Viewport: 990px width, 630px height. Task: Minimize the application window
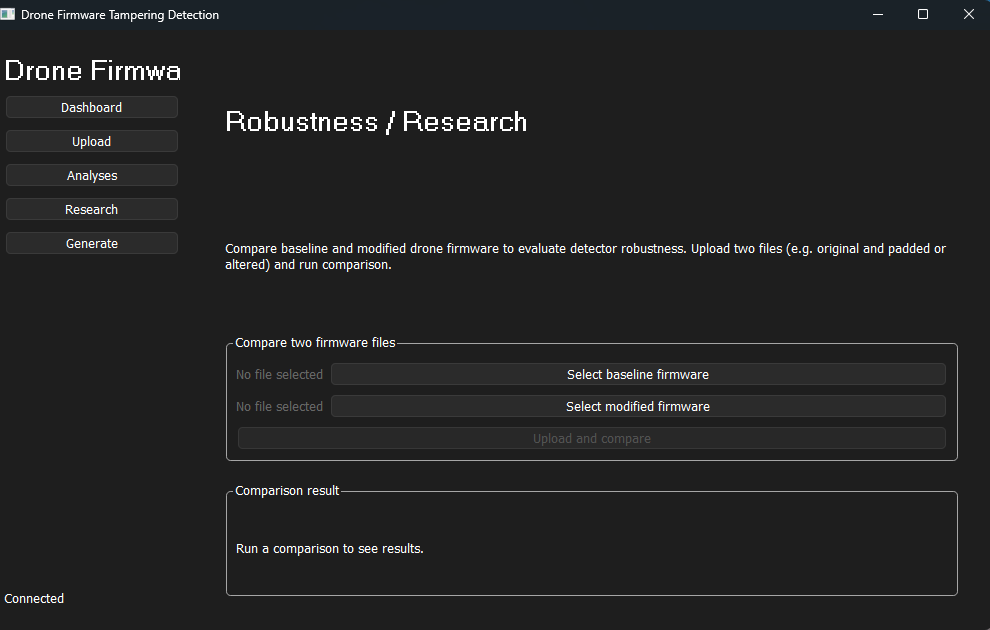877,14
